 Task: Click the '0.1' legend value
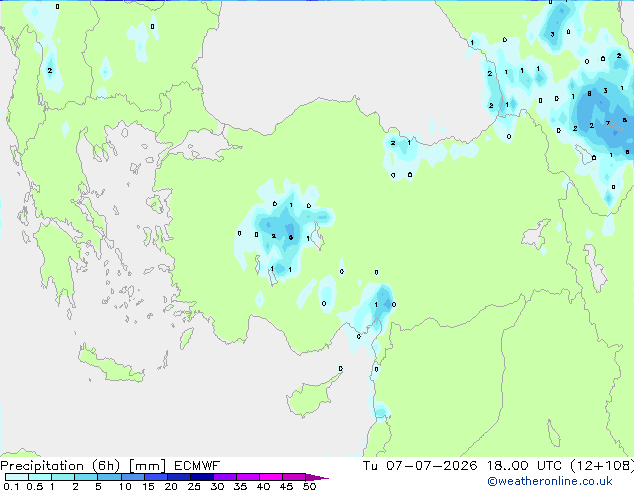coord(11,486)
